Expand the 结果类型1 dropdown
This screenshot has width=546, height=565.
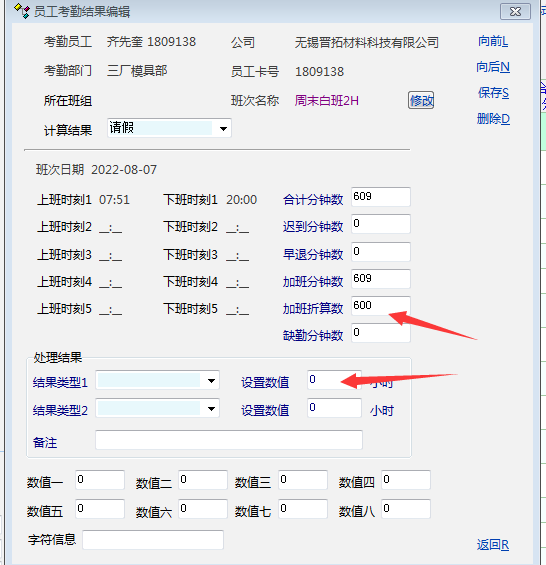211,381
